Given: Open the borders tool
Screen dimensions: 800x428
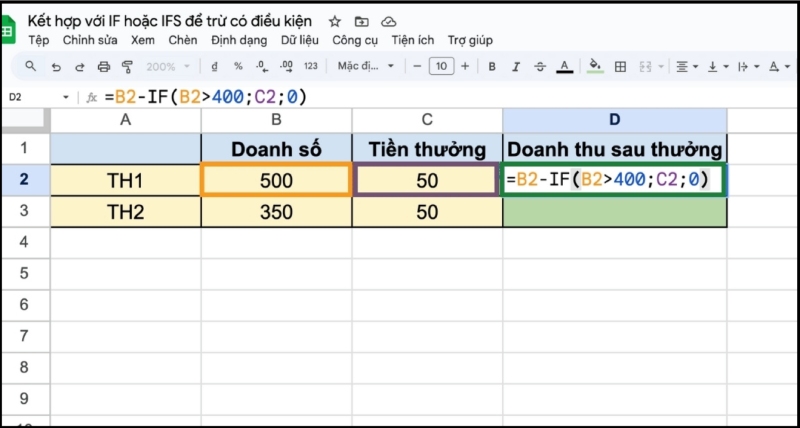Looking at the screenshot, I should point(620,66).
